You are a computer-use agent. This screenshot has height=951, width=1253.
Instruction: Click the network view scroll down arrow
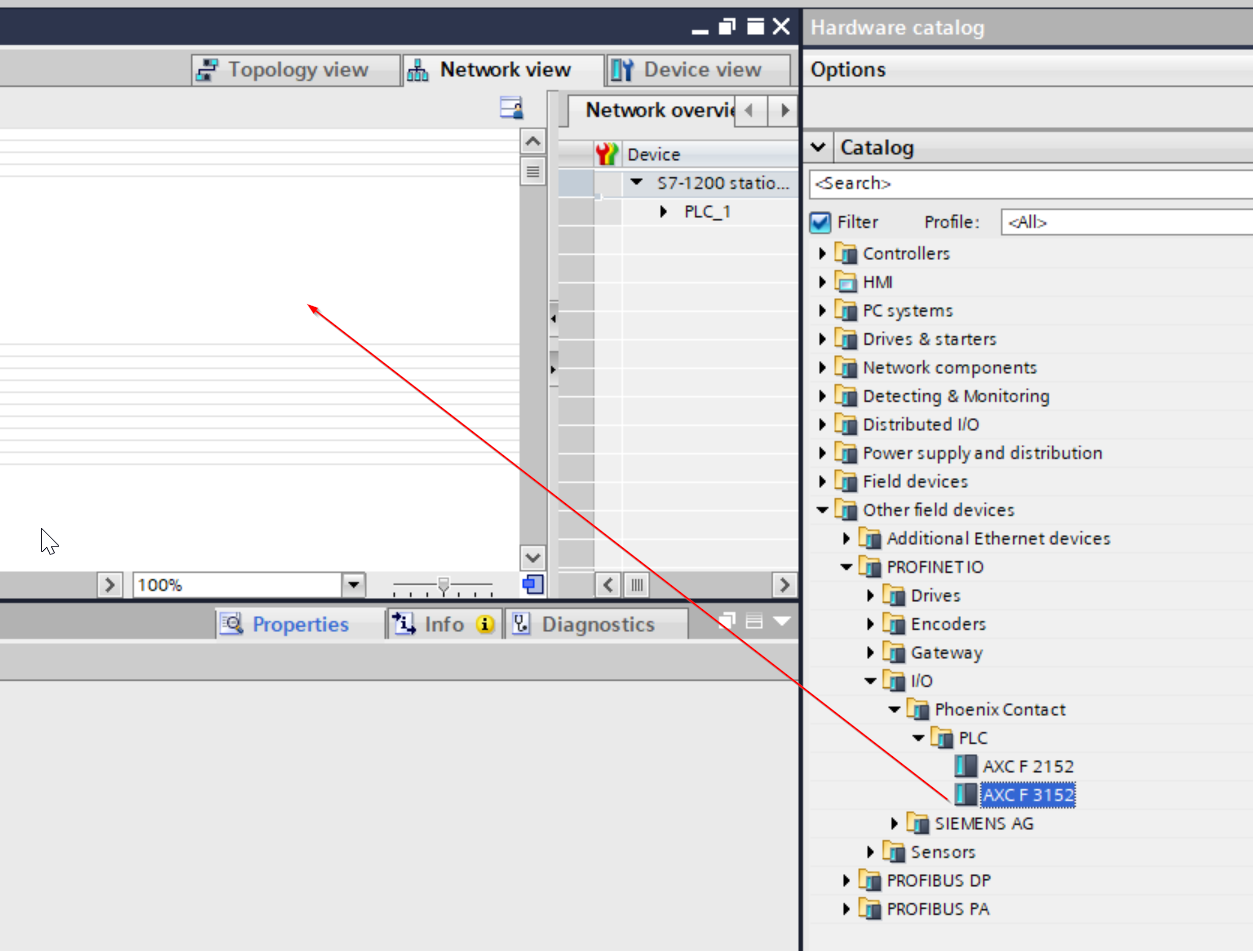(533, 557)
